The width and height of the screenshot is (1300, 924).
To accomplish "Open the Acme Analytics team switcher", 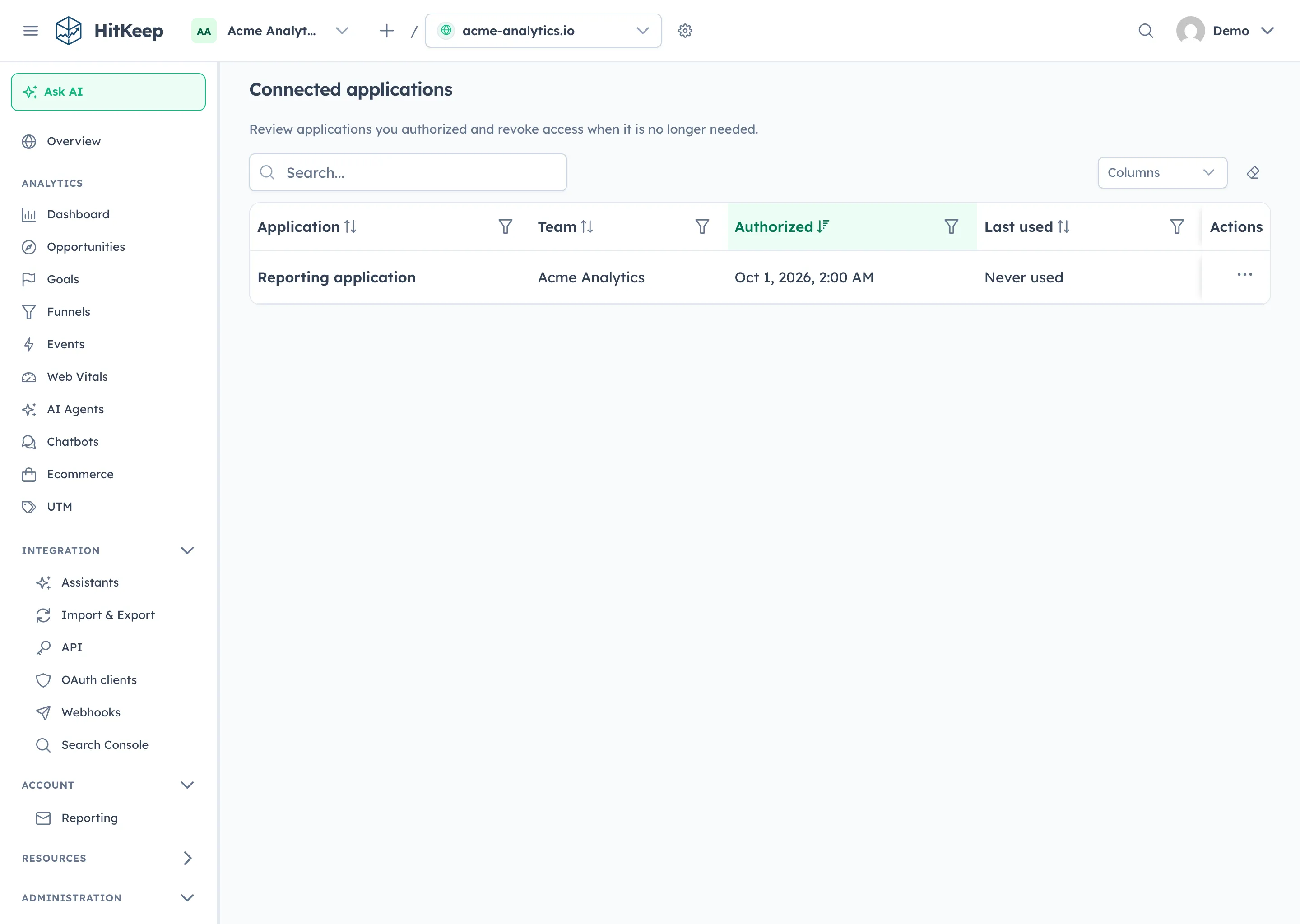I will click(x=271, y=31).
